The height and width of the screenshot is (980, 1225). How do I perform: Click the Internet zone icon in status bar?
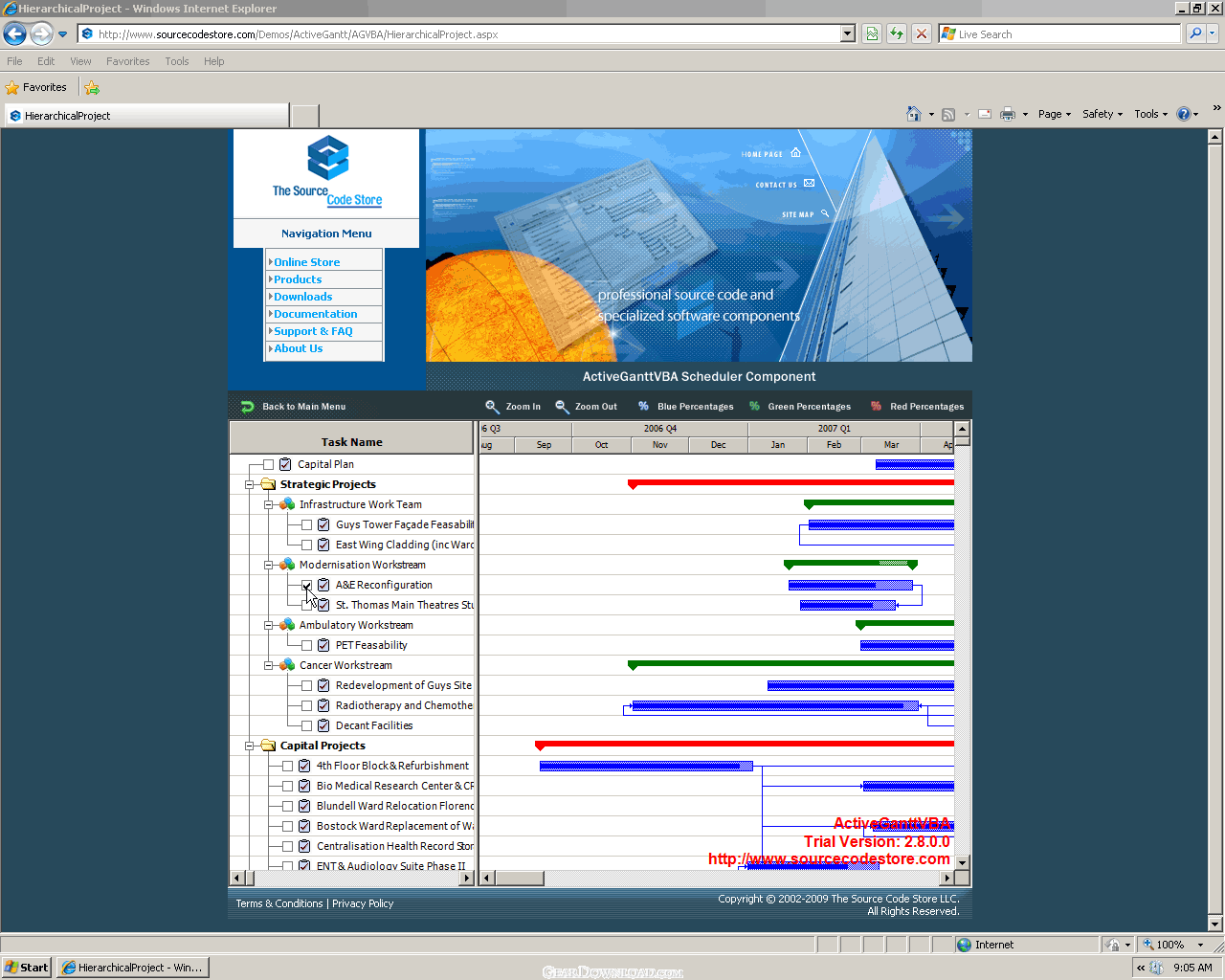click(x=965, y=945)
